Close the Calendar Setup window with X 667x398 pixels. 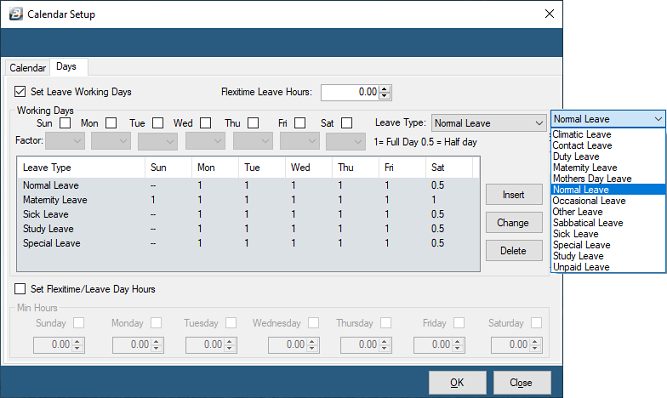pos(549,14)
